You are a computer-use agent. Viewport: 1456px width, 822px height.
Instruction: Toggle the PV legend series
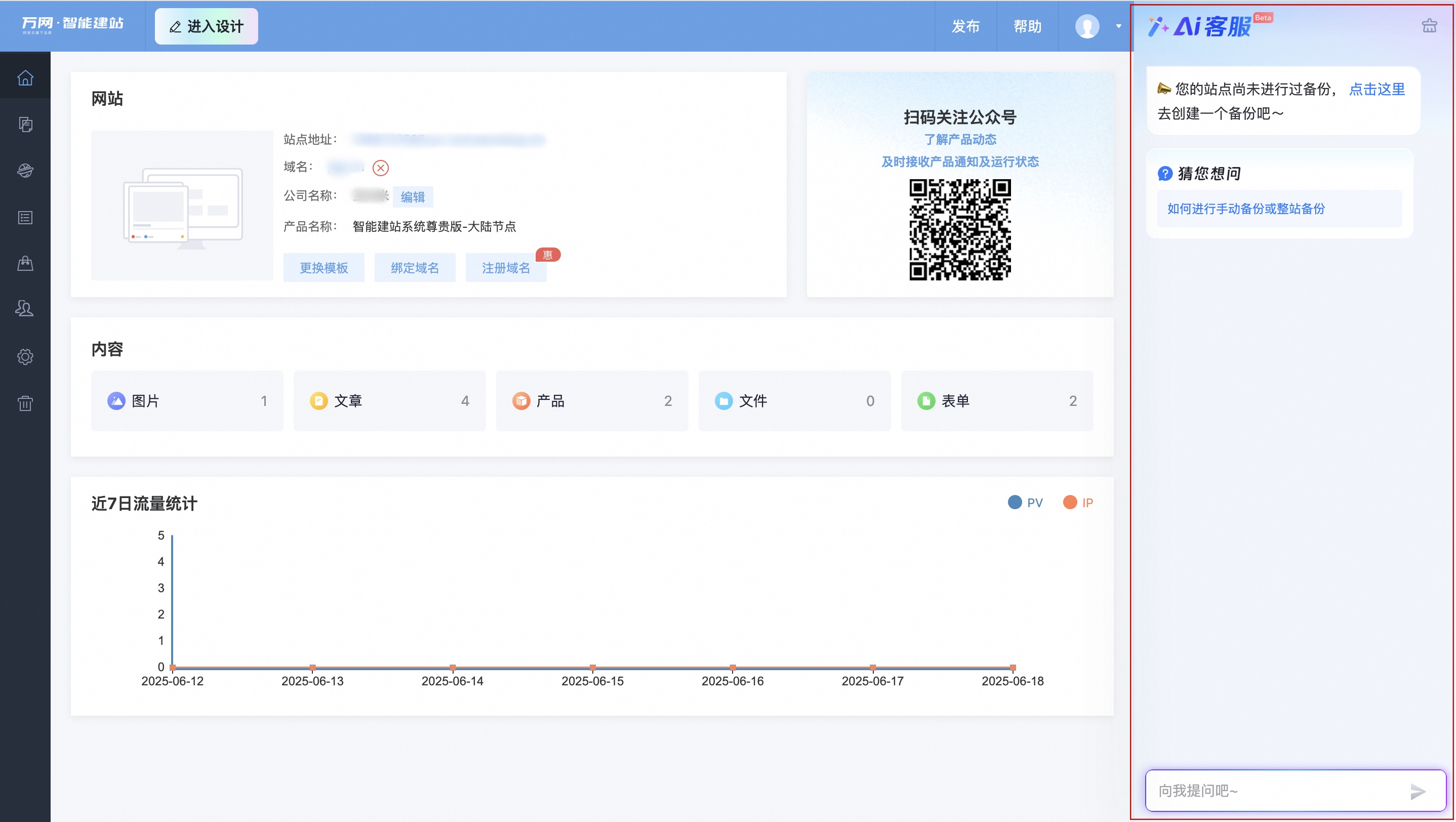point(1025,502)
